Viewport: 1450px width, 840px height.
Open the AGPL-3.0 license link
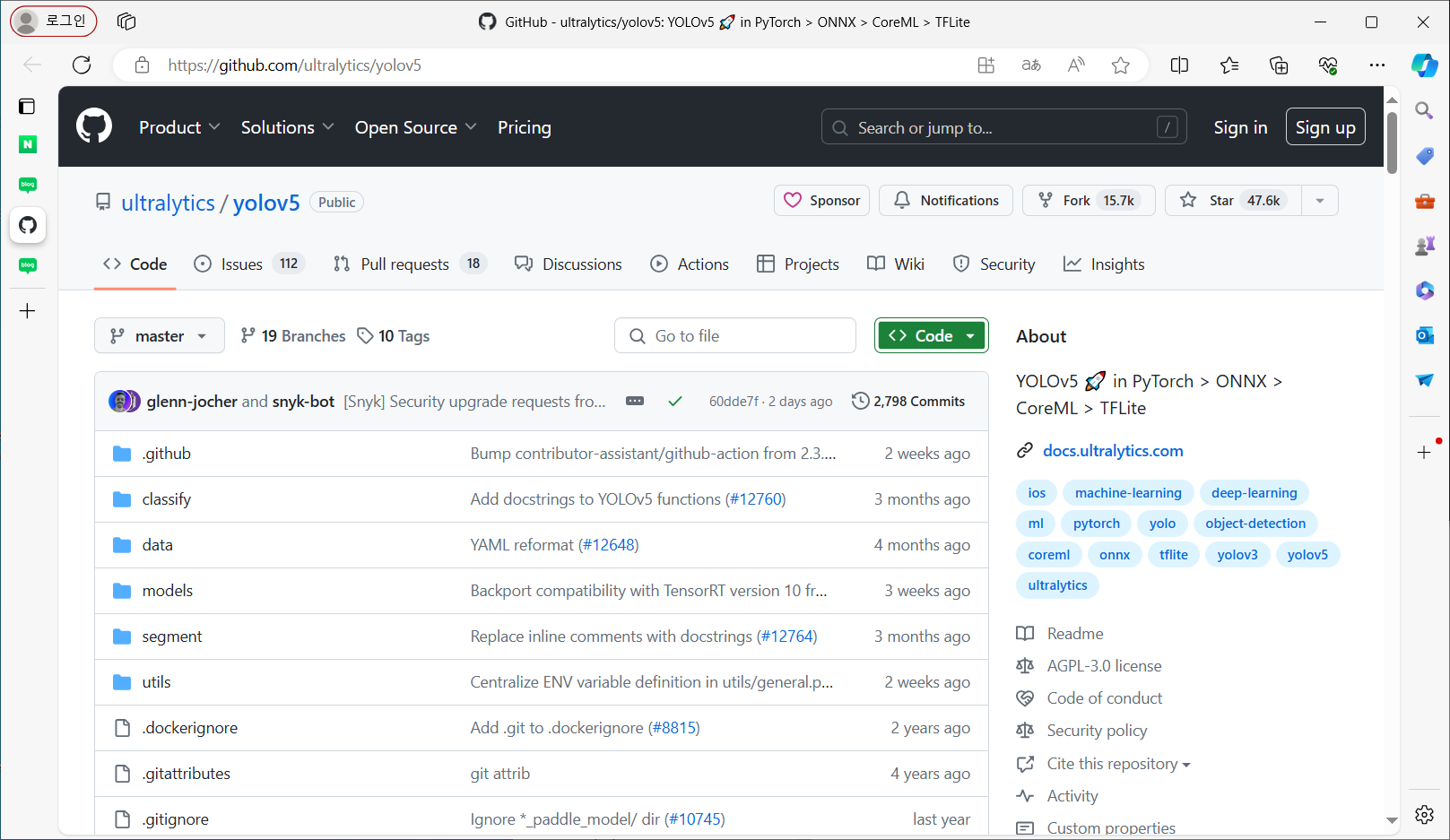tap(1104, 666)
